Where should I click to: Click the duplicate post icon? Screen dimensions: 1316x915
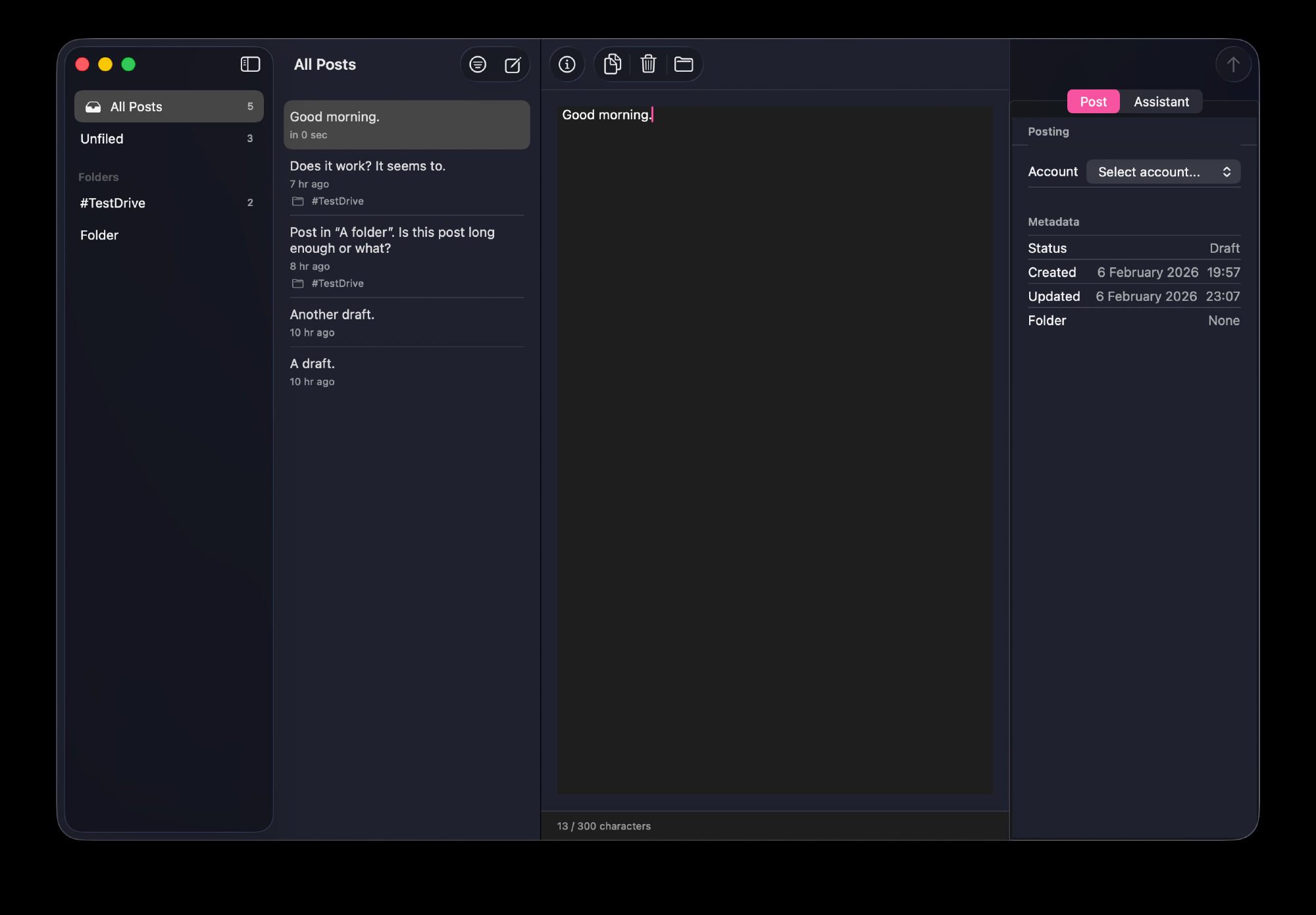click(x=613, y=65)
